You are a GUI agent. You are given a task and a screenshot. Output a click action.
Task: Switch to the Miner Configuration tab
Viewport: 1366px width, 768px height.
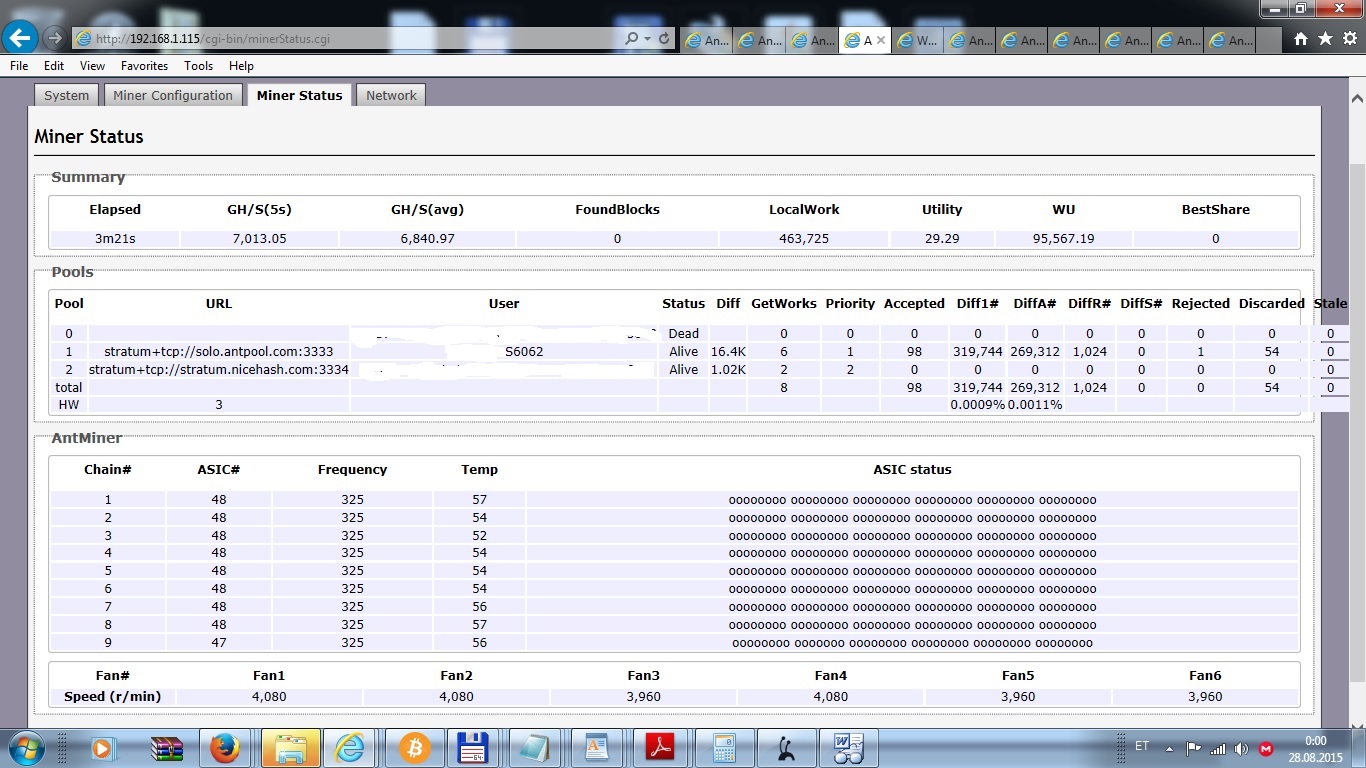click(x=173, y=95)
